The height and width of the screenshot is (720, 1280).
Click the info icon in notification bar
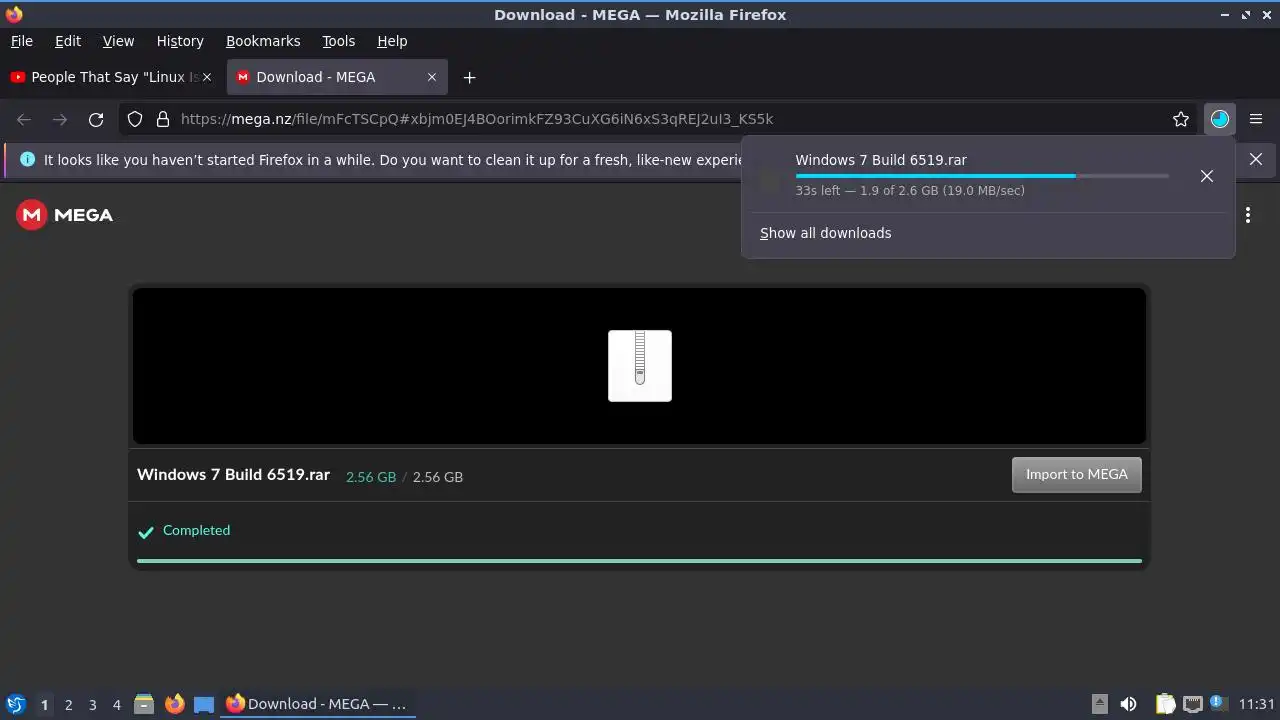tap(27, 159)
